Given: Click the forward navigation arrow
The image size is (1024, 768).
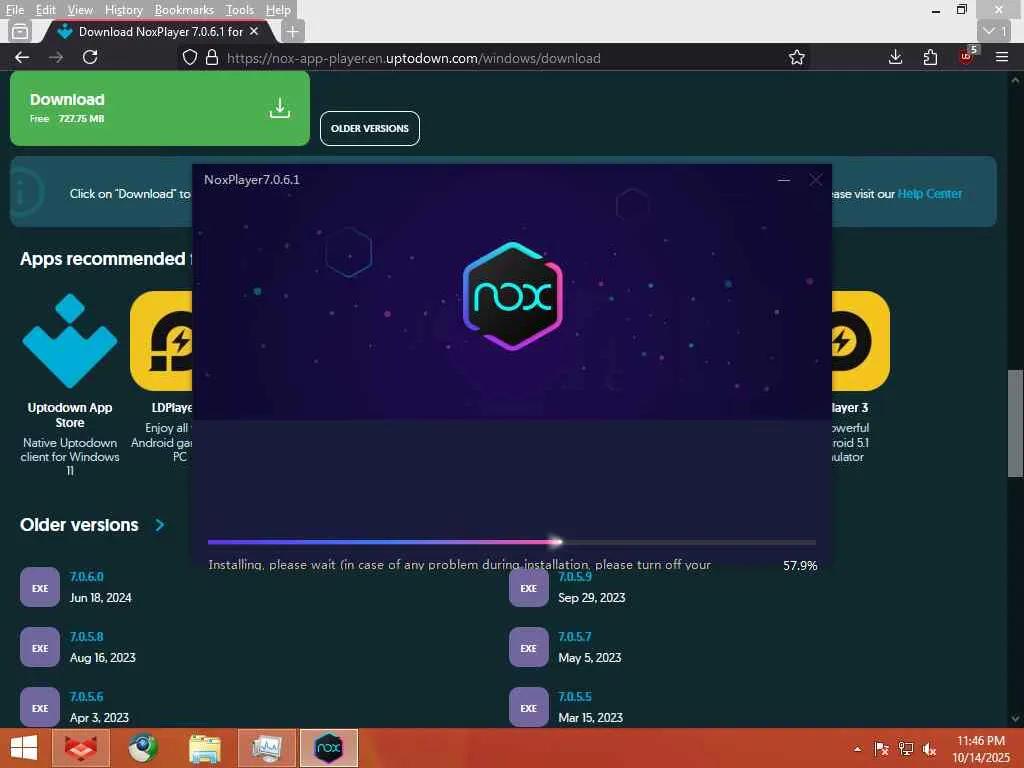Looking at the screenshot, I should point(56,57).
